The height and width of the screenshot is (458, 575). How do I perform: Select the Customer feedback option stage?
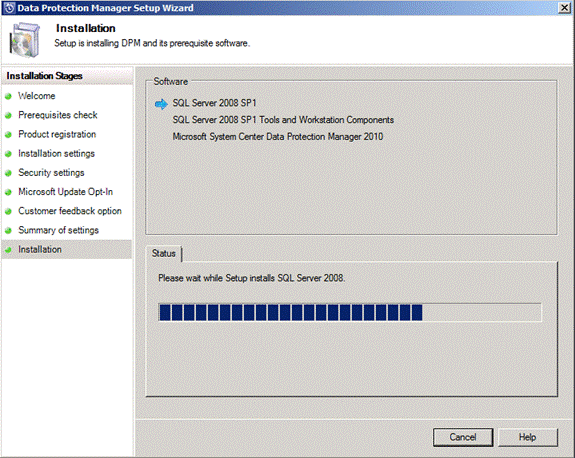click(70, 211)
